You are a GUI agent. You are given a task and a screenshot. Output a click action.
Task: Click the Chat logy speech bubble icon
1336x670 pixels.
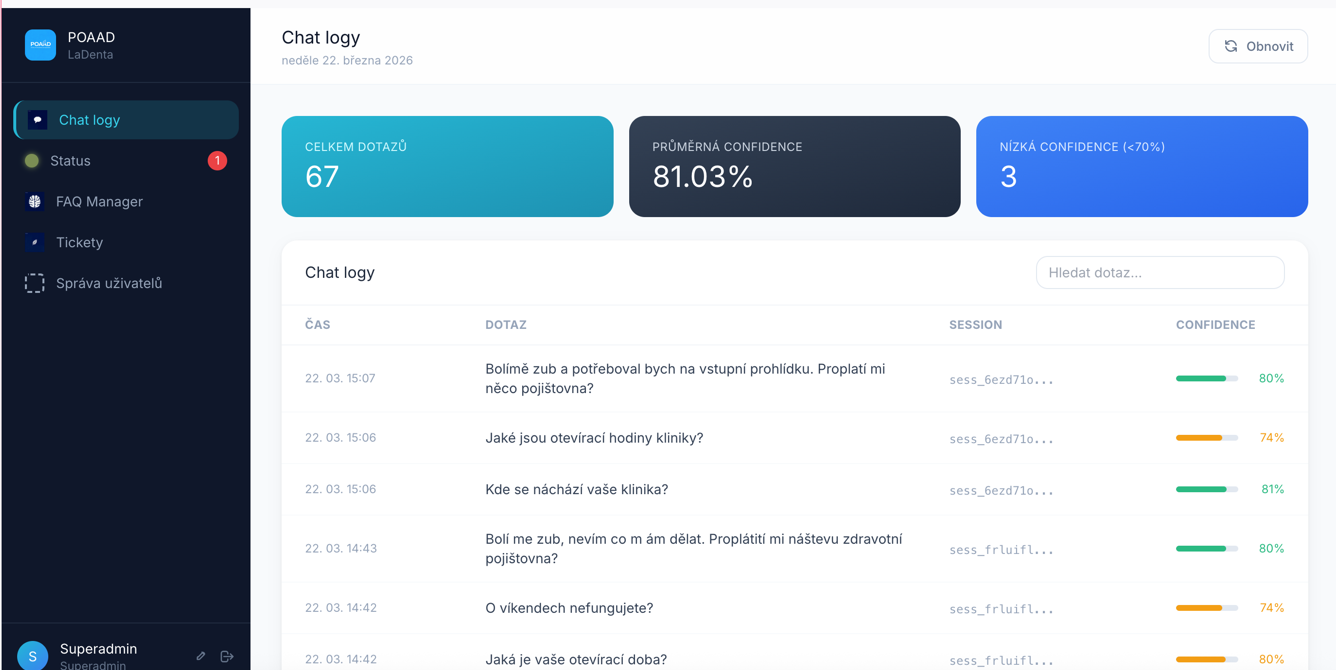[x=37, y=120]
